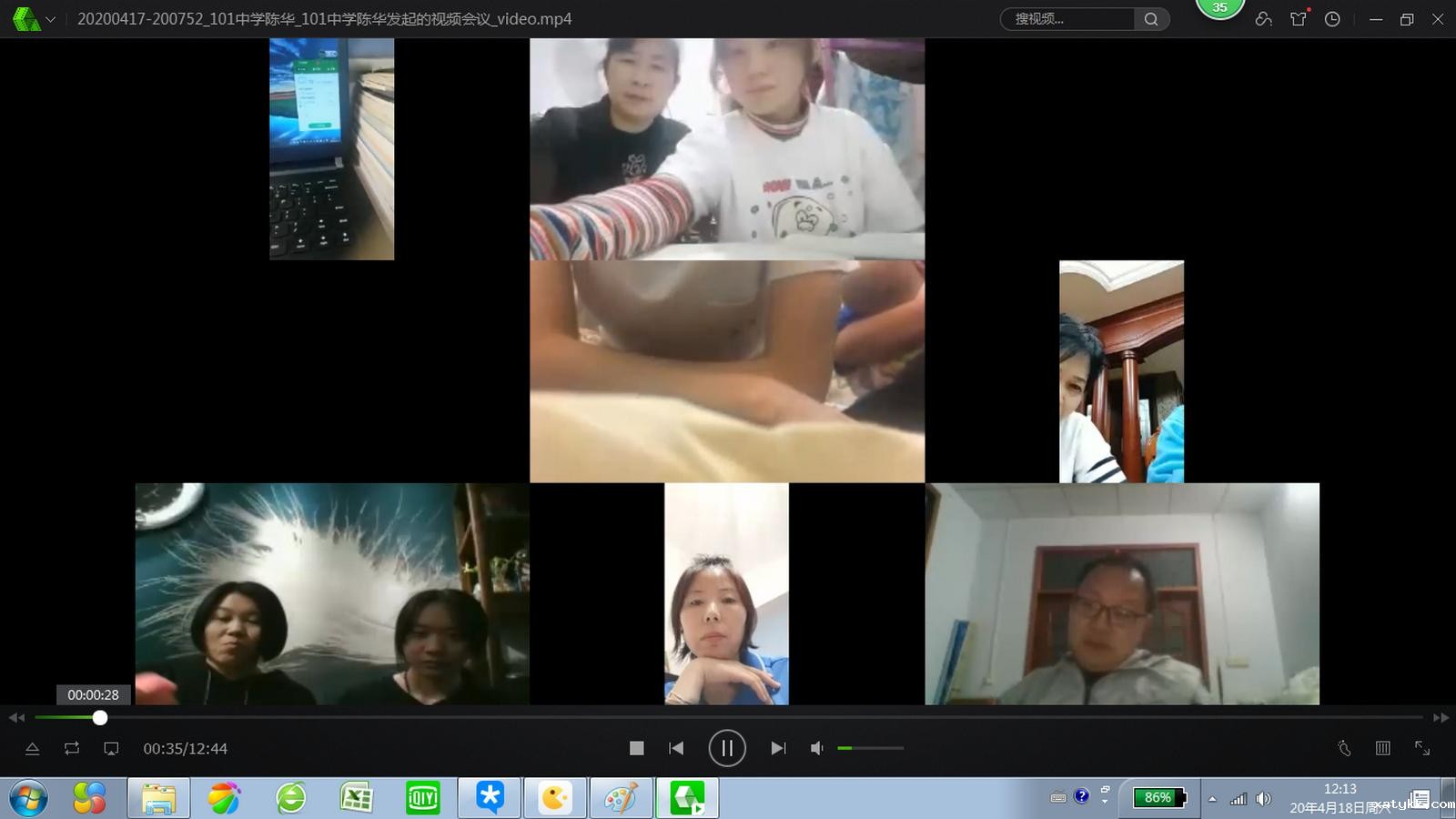Skip to the previous video
The width and height of the screenshot is (1456, 819).
(676, 748)
